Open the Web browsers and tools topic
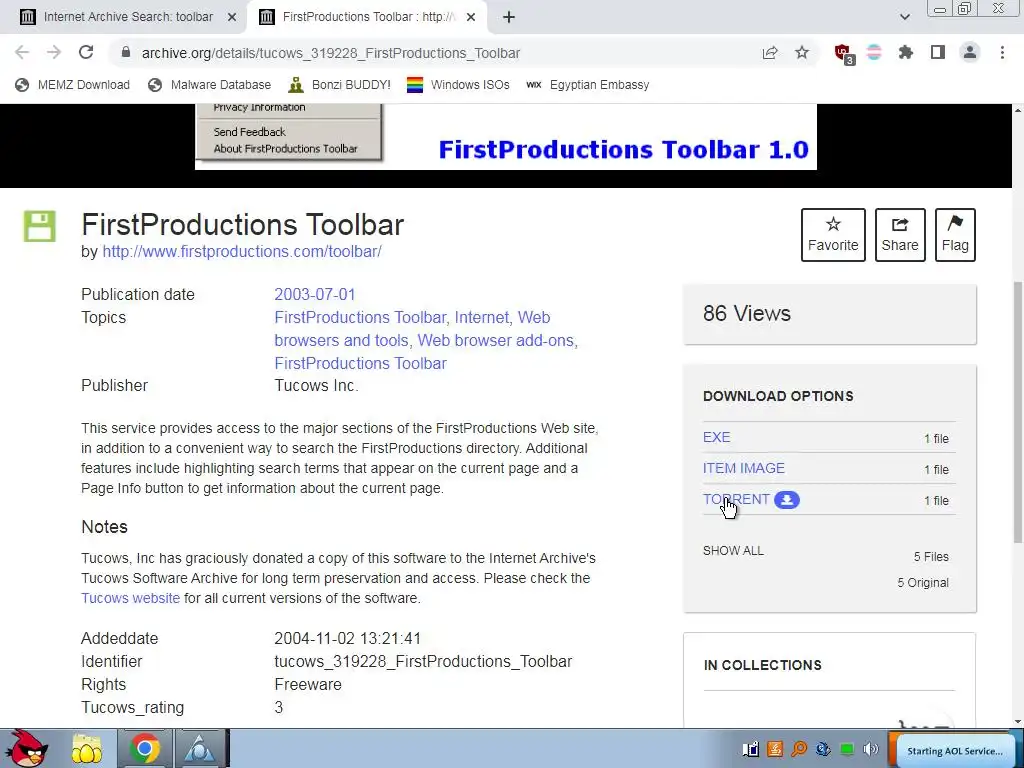 click(412, 328)
